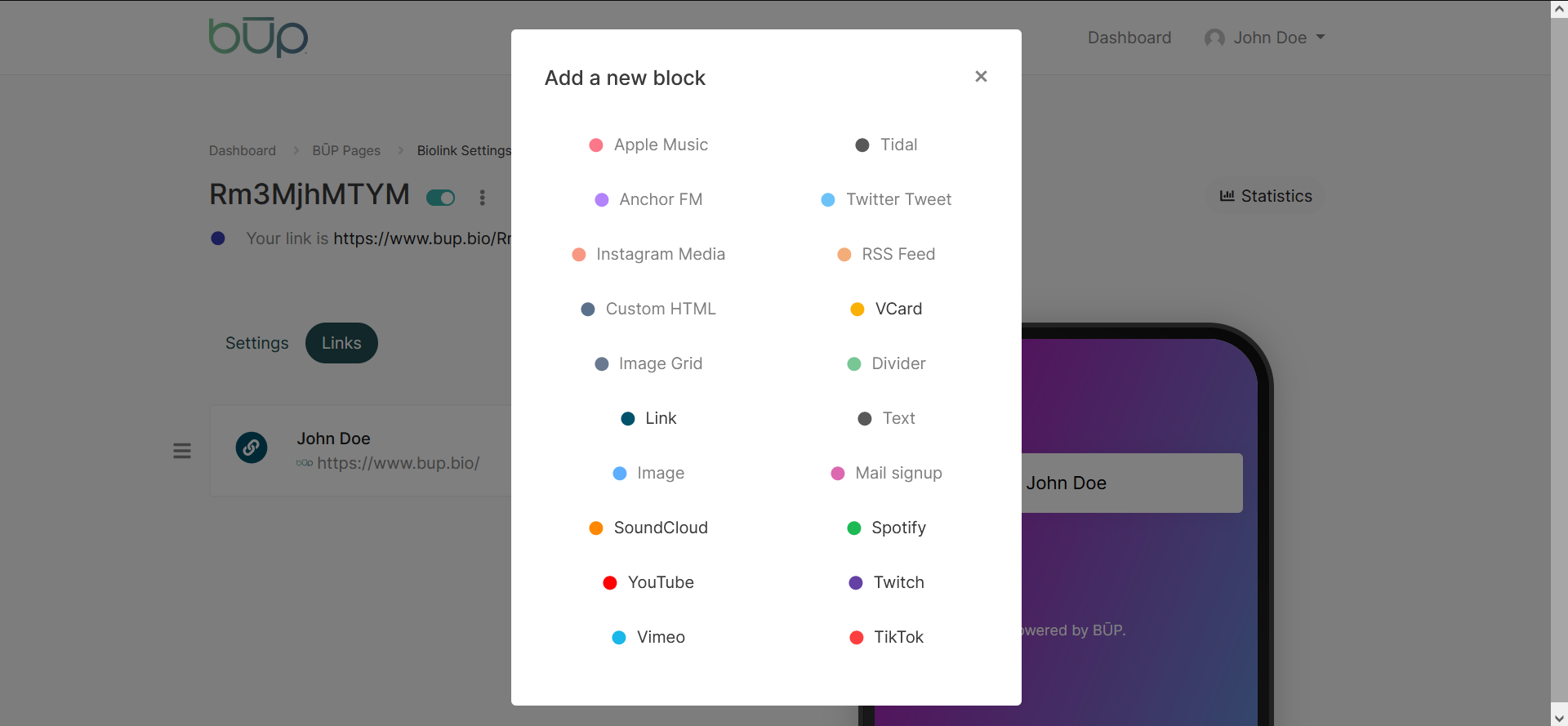The height and width of the screenshot is (726, 1568).
Task: Add a Vimeo block
Action: (648, 637)
